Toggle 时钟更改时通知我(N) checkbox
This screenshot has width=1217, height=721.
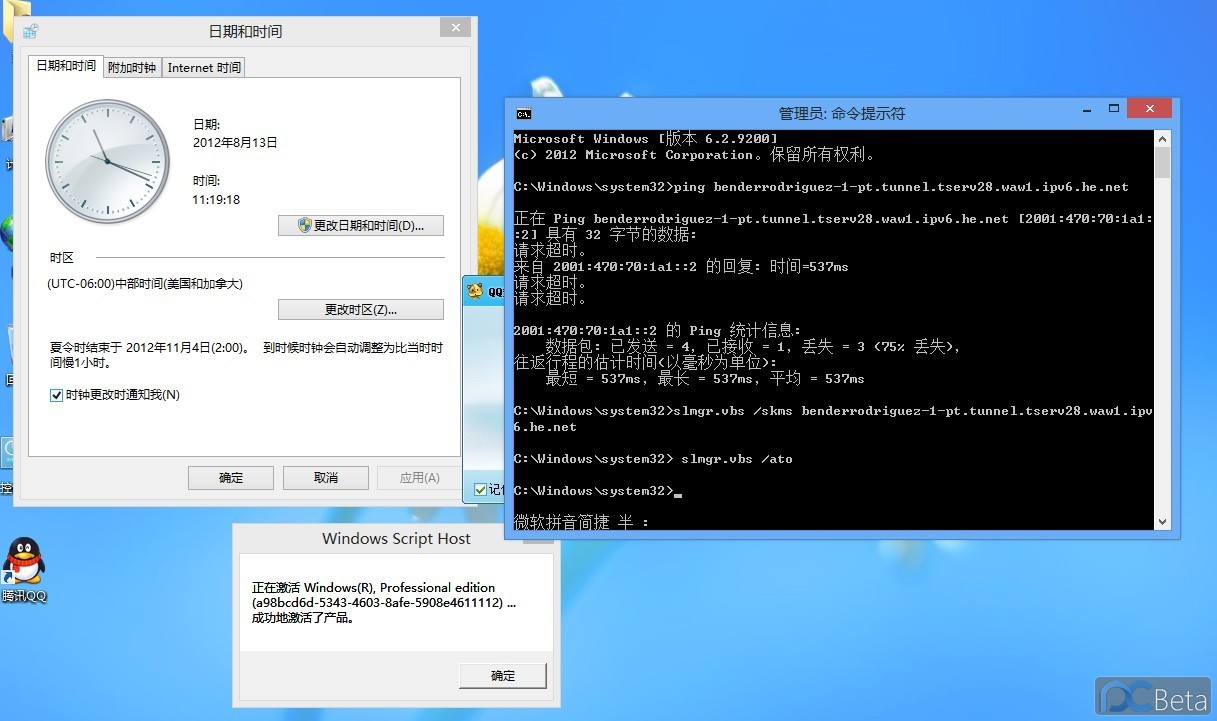click(x=57, y=395)
